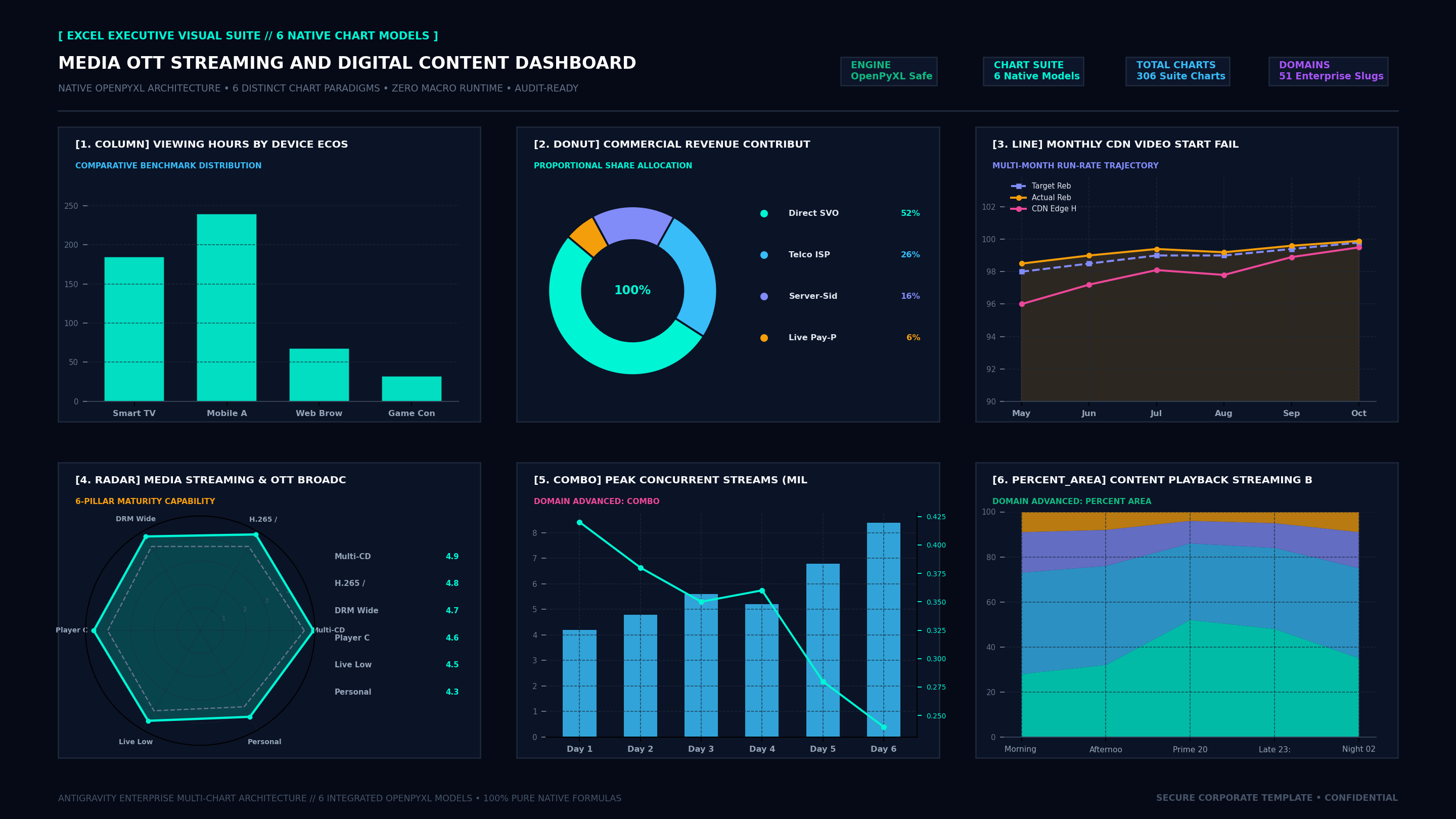Click the 52% Direct SVO value
1456x819 pixels.
click(x=910, y=213)
